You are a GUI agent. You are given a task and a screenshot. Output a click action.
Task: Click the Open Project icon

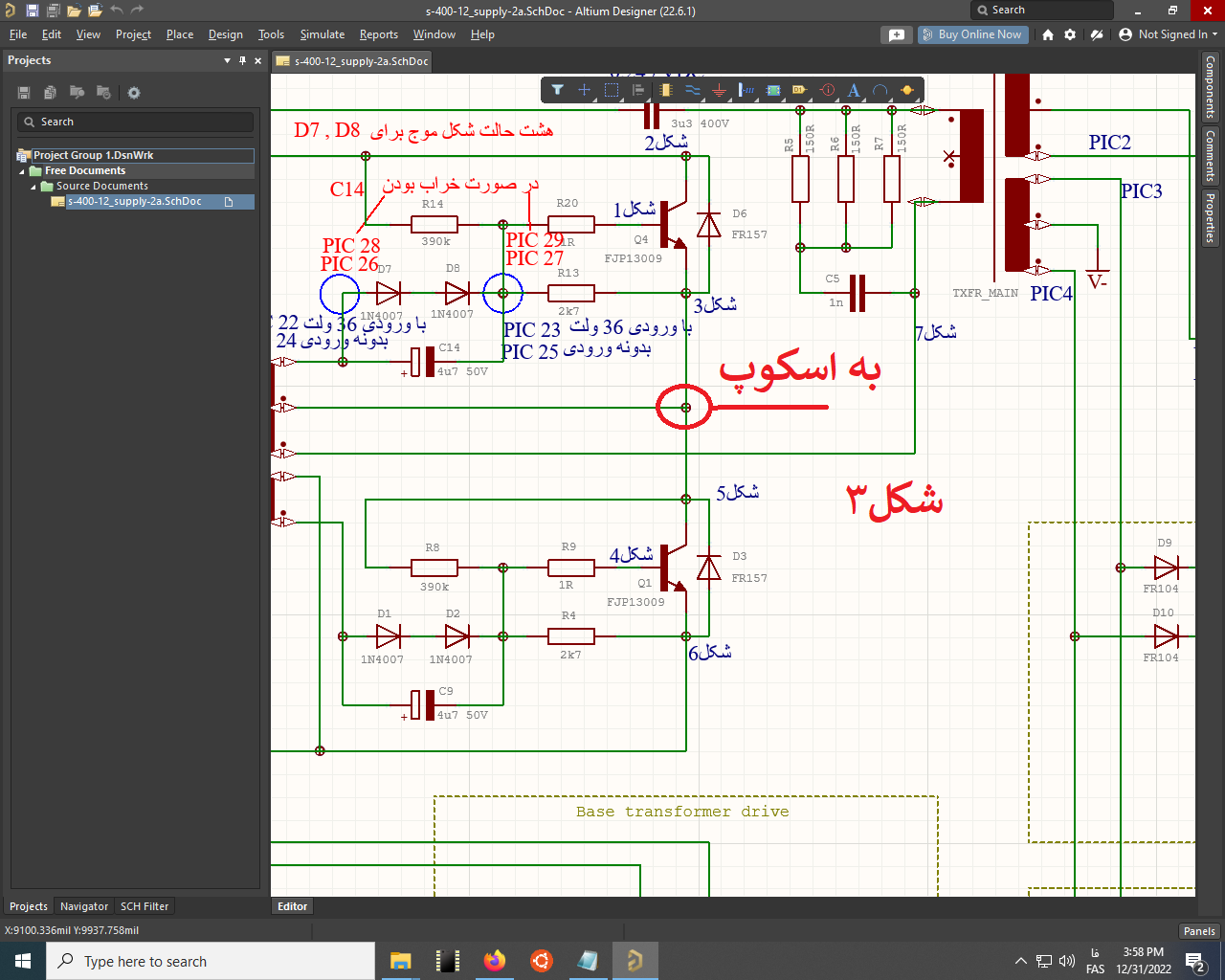click(x=95, y=11)
